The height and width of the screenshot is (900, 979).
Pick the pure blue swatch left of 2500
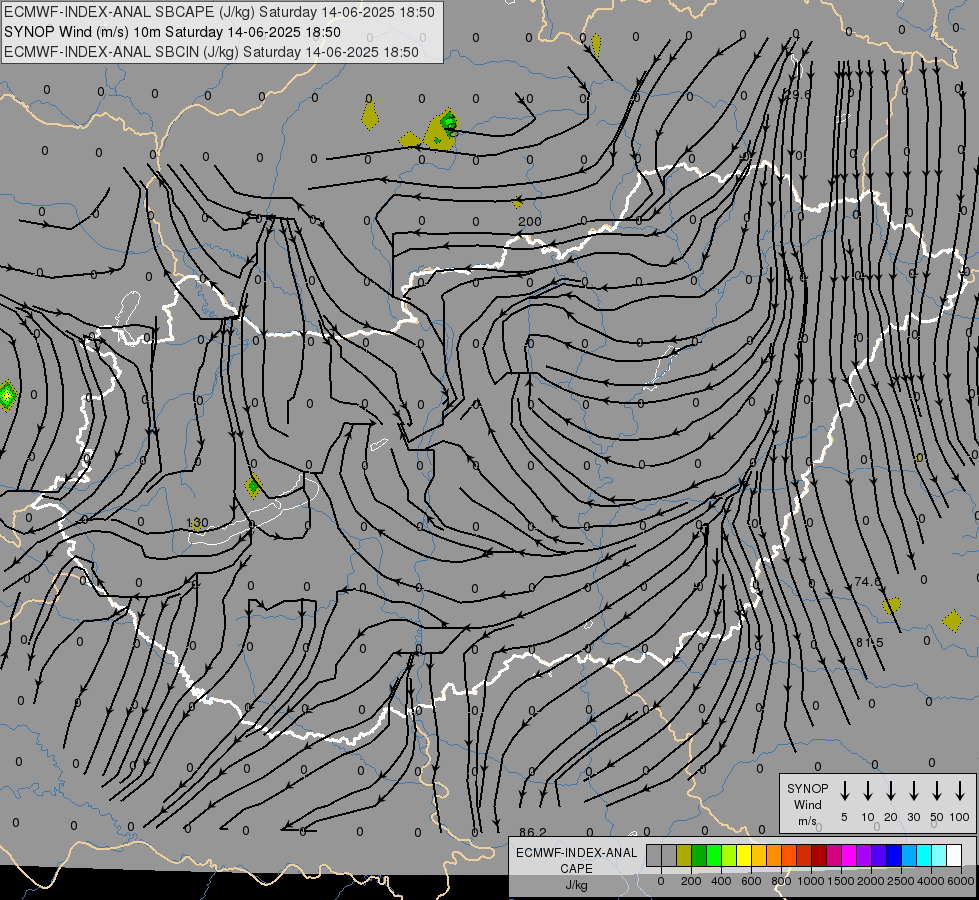[894, 855]
